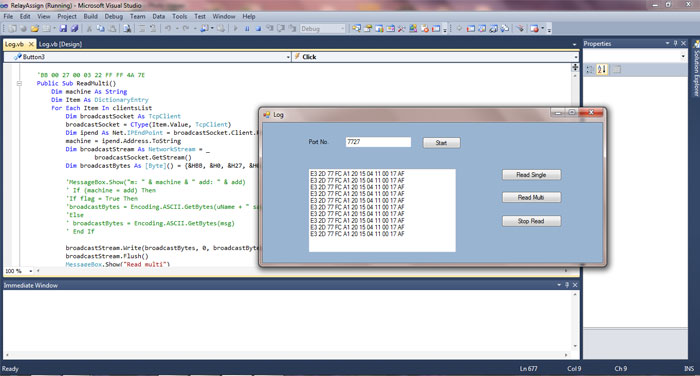The width and height of the screenshot is (700, 376).
Task: Click the pin icon of Immediate Window
Action: coord(567,285)
